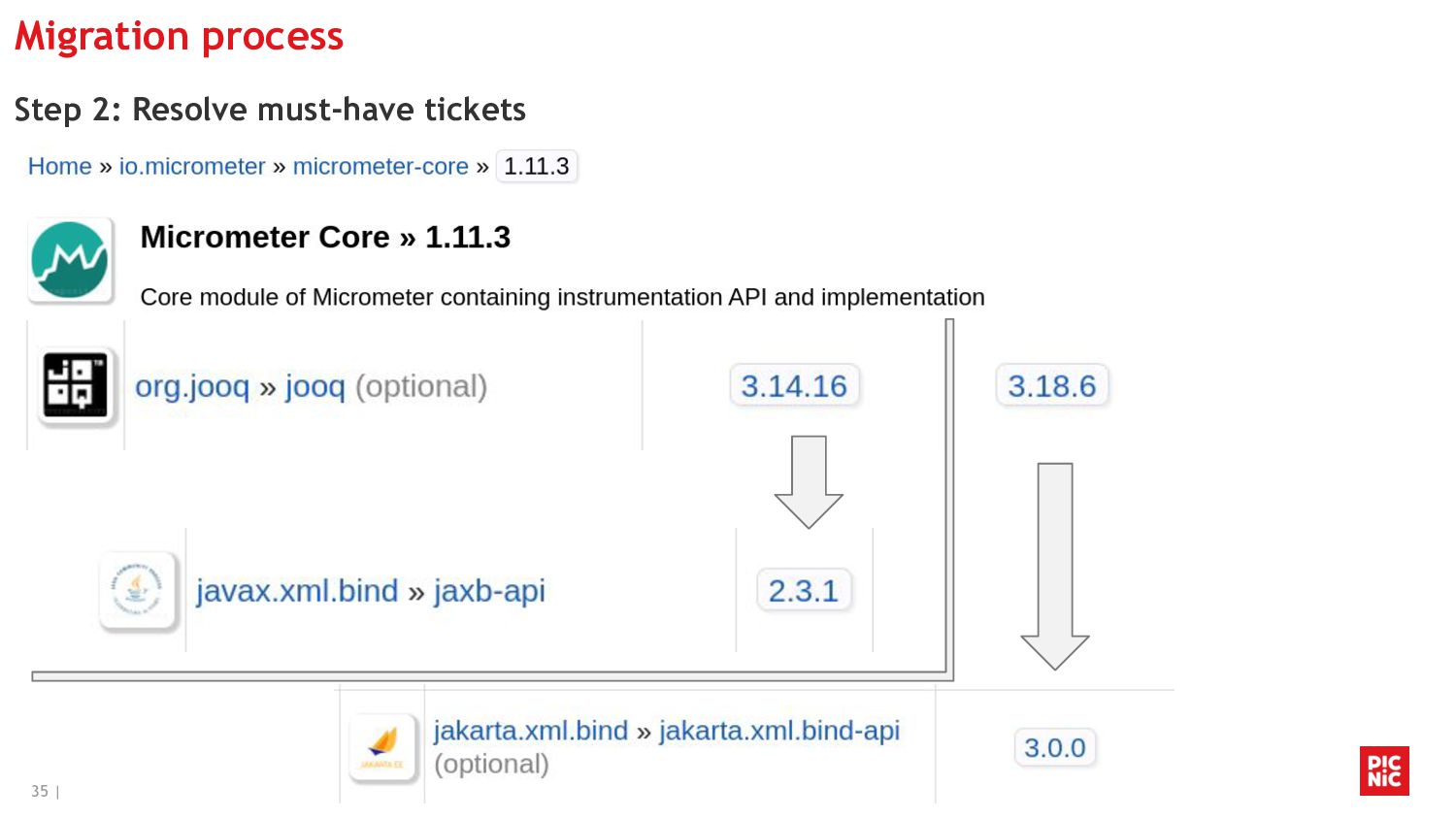Click the Jakarta EE sailboat logo
The width and height of the screenshot is (1456, 819).
[382, 747]
